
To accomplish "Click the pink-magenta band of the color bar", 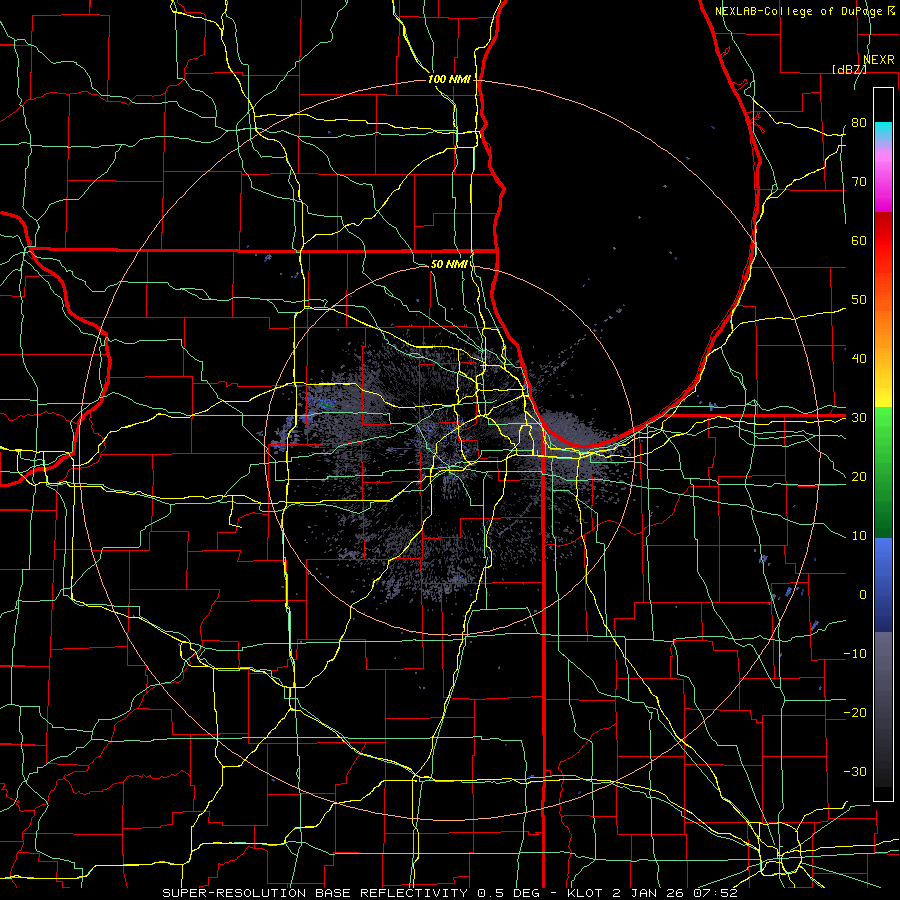I will coord(883,178).
